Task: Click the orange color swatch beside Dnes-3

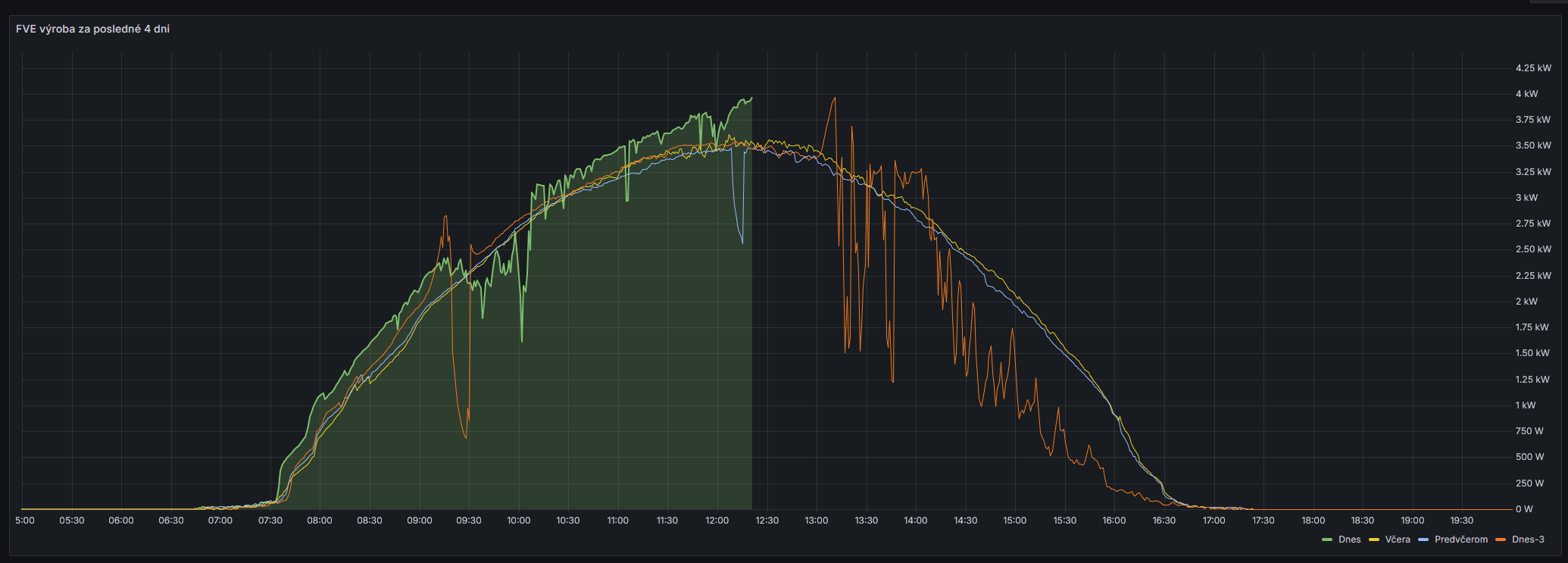Action: (1501, 540)
